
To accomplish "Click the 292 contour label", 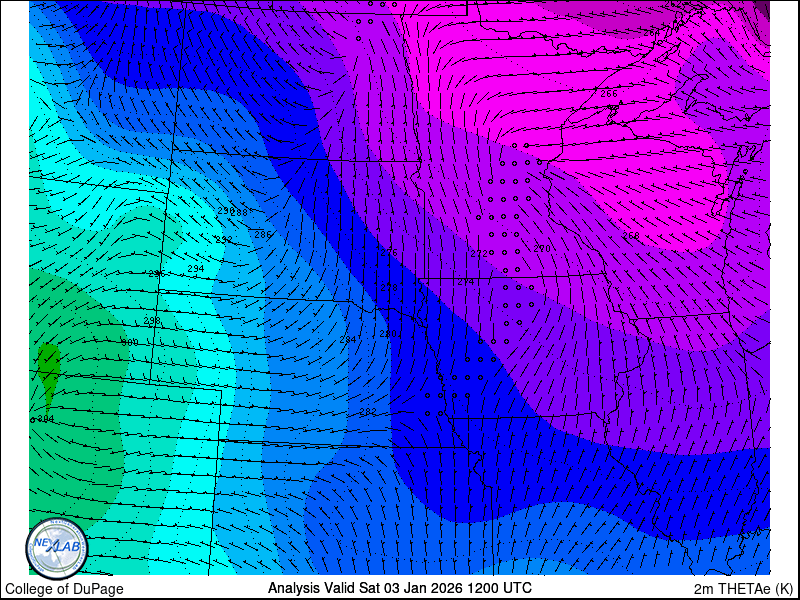I will pyautogui.click(x=224, y=239).
